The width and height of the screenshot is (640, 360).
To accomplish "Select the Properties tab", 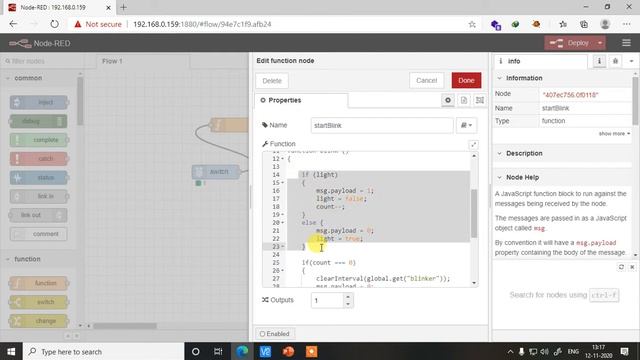I will (x=301, y=100).
